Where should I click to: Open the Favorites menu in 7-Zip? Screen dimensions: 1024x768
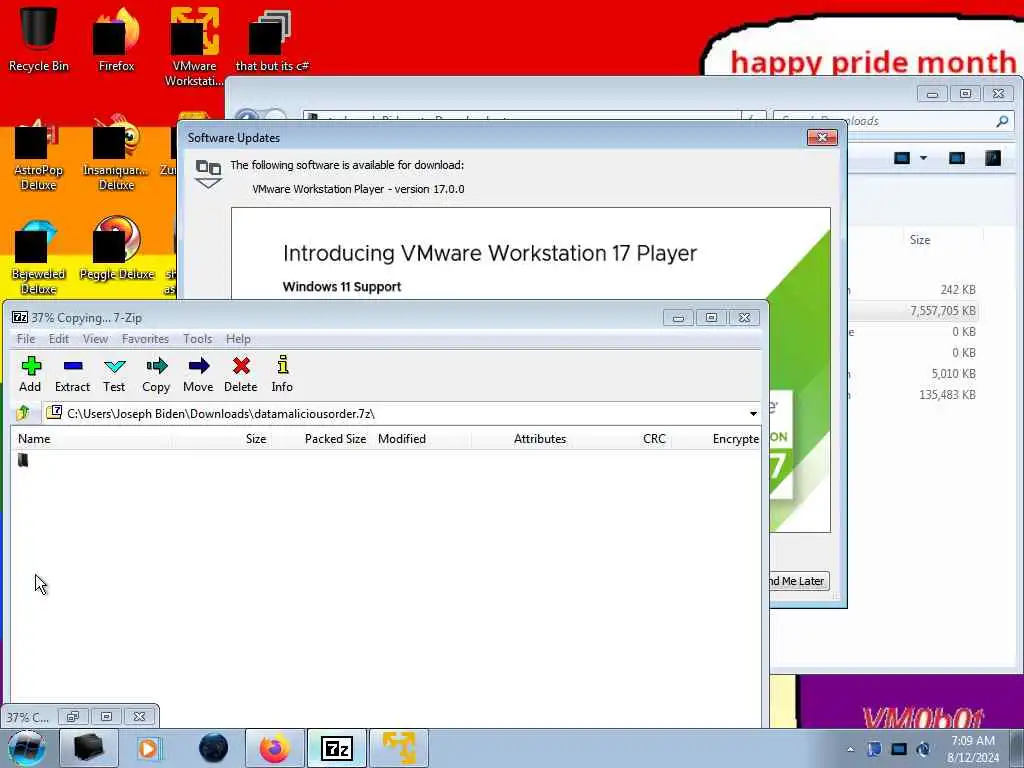(145, 338)
